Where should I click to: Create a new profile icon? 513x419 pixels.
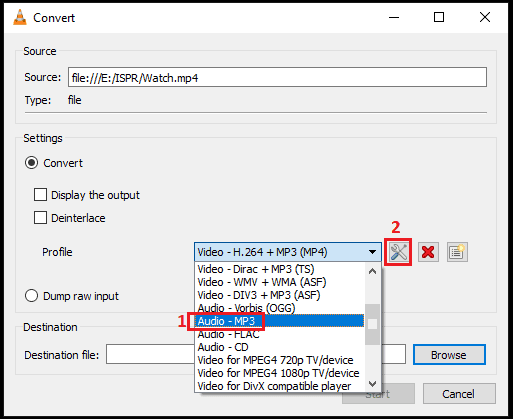coord(457,252)
